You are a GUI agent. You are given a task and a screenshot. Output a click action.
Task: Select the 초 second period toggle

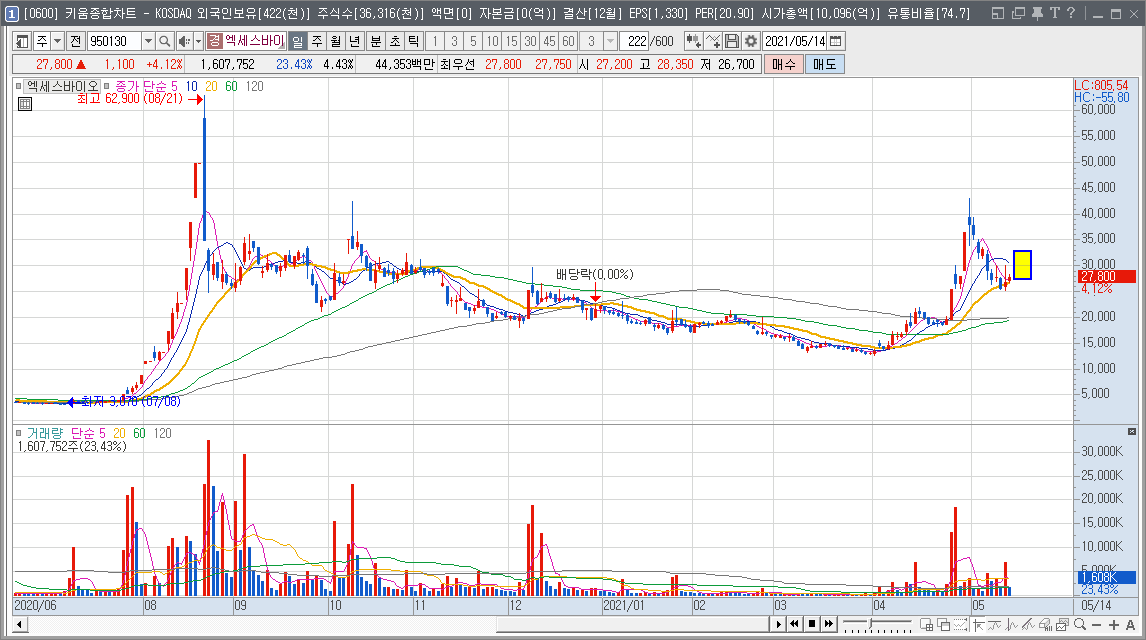(x=395, y=42)
